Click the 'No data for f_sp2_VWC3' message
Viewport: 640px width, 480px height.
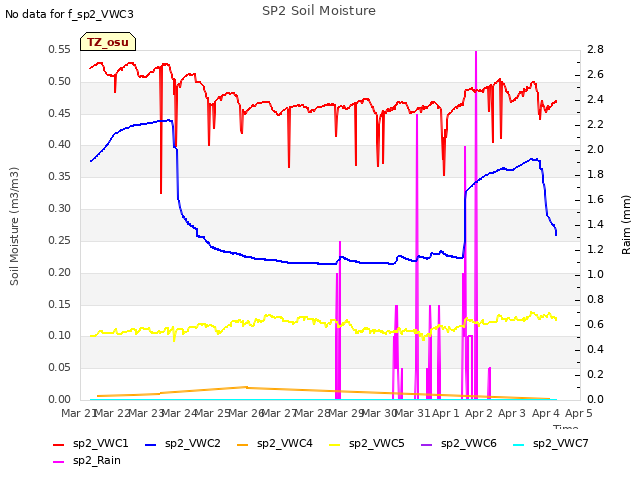69,14
